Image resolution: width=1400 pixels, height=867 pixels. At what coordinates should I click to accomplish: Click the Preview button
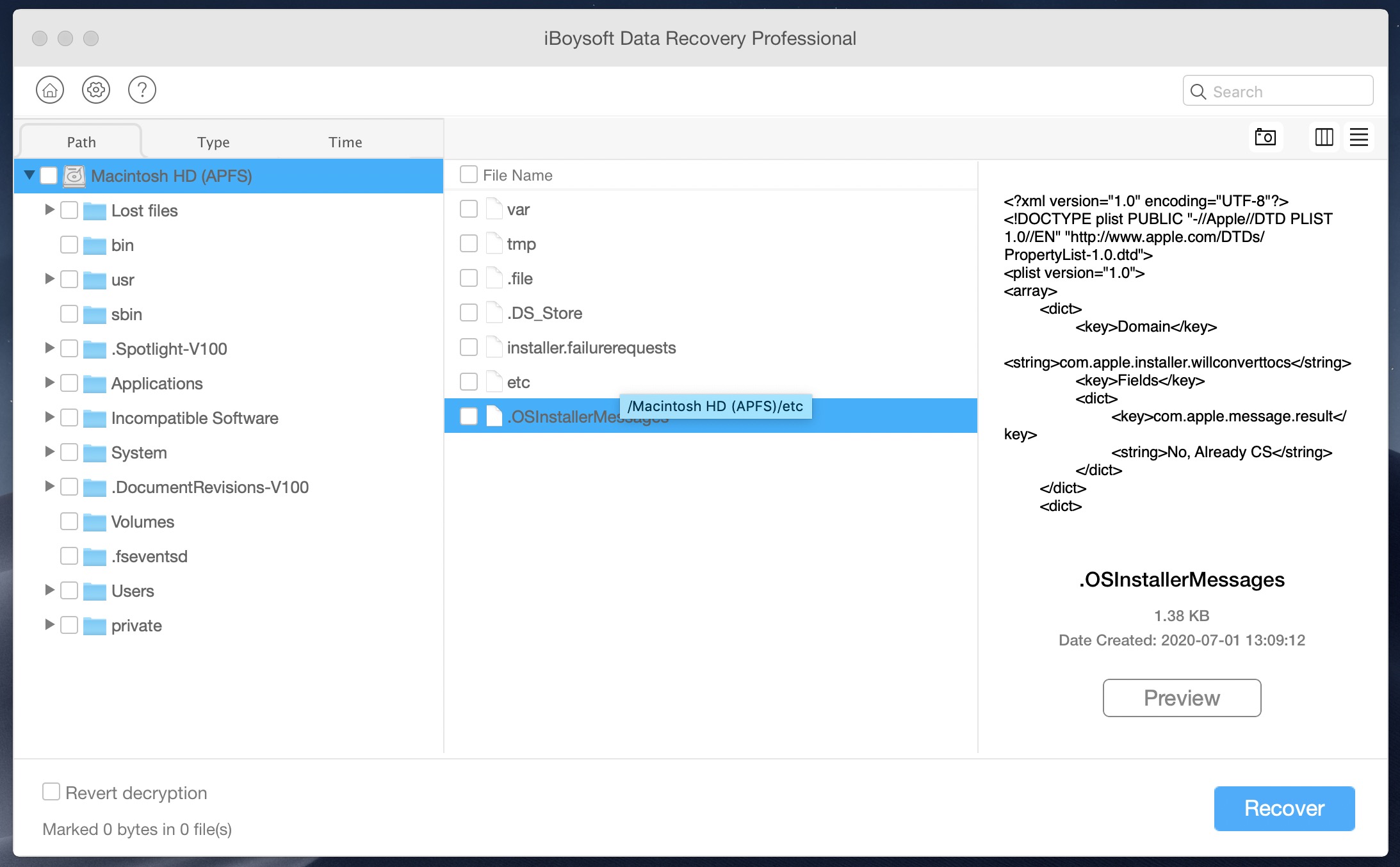(1183, 697)
